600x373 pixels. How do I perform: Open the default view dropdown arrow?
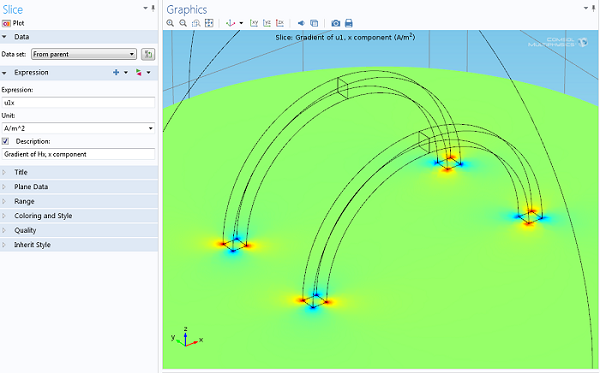pyautogui.click(x=241, y=23)
